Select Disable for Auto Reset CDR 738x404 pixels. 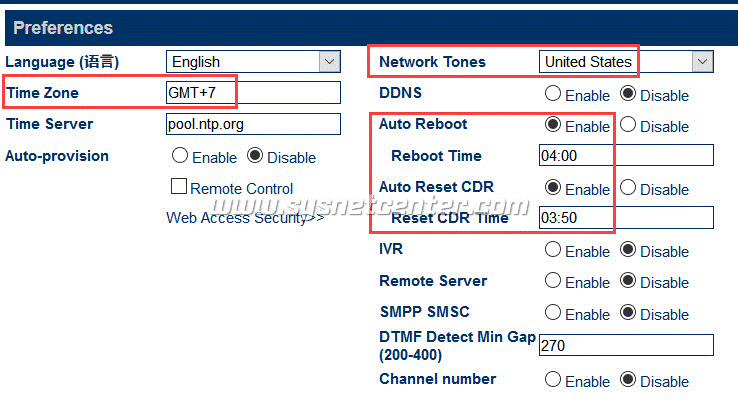(x=628, y=187)
